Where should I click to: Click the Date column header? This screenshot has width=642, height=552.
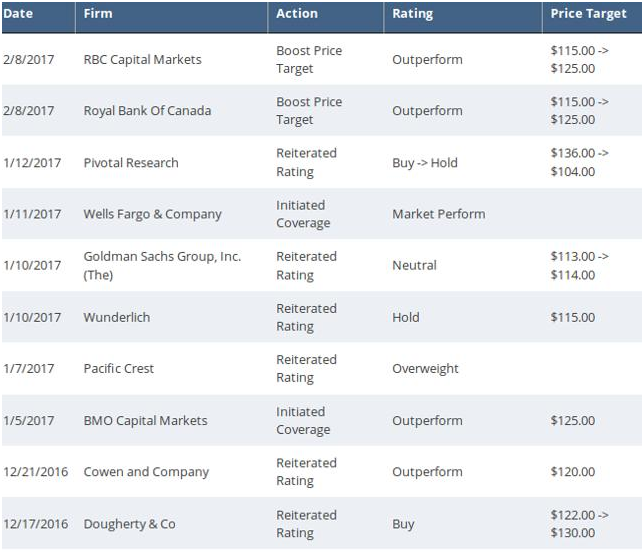[18, 14]
